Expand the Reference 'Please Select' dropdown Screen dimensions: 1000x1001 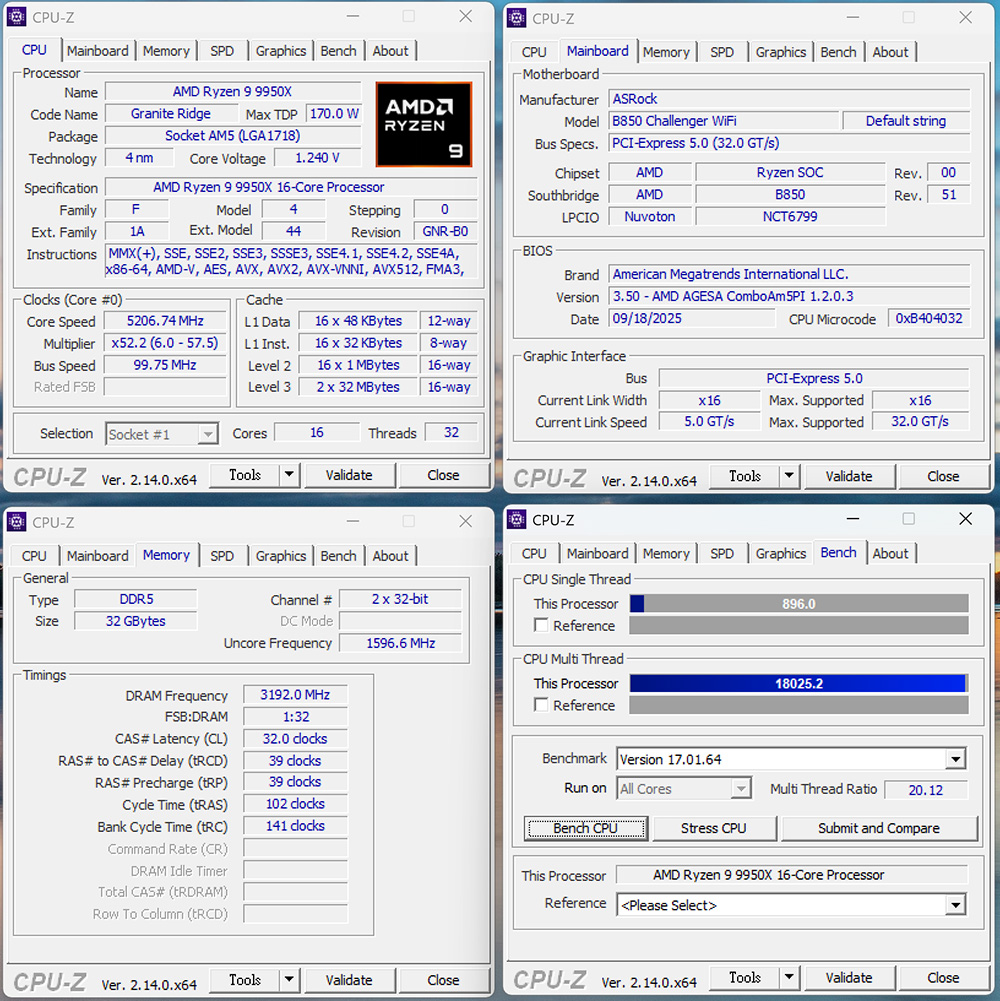click(955, 906)
